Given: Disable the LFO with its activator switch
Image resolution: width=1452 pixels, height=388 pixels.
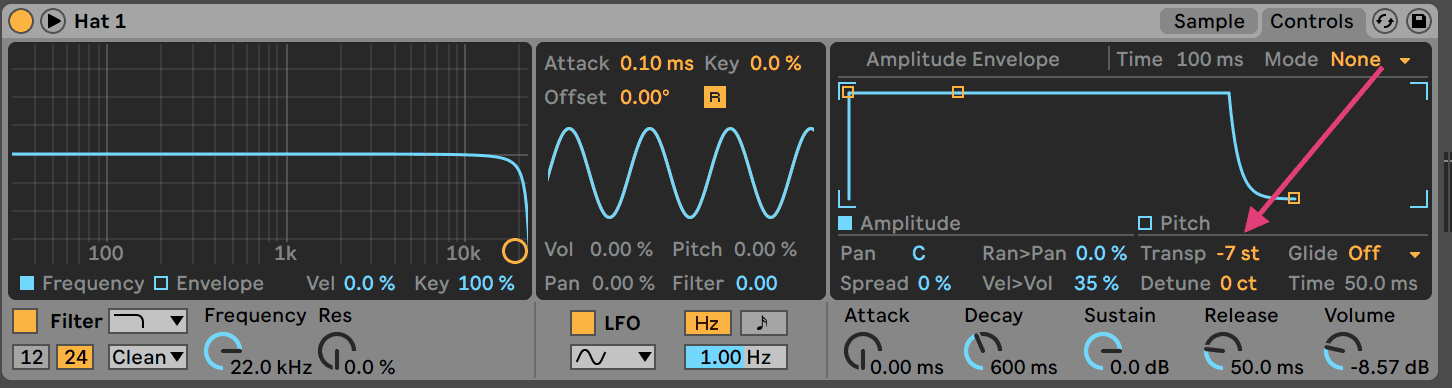Looking at the screenshot, I should pyautogui.click(x=583, y=323).
